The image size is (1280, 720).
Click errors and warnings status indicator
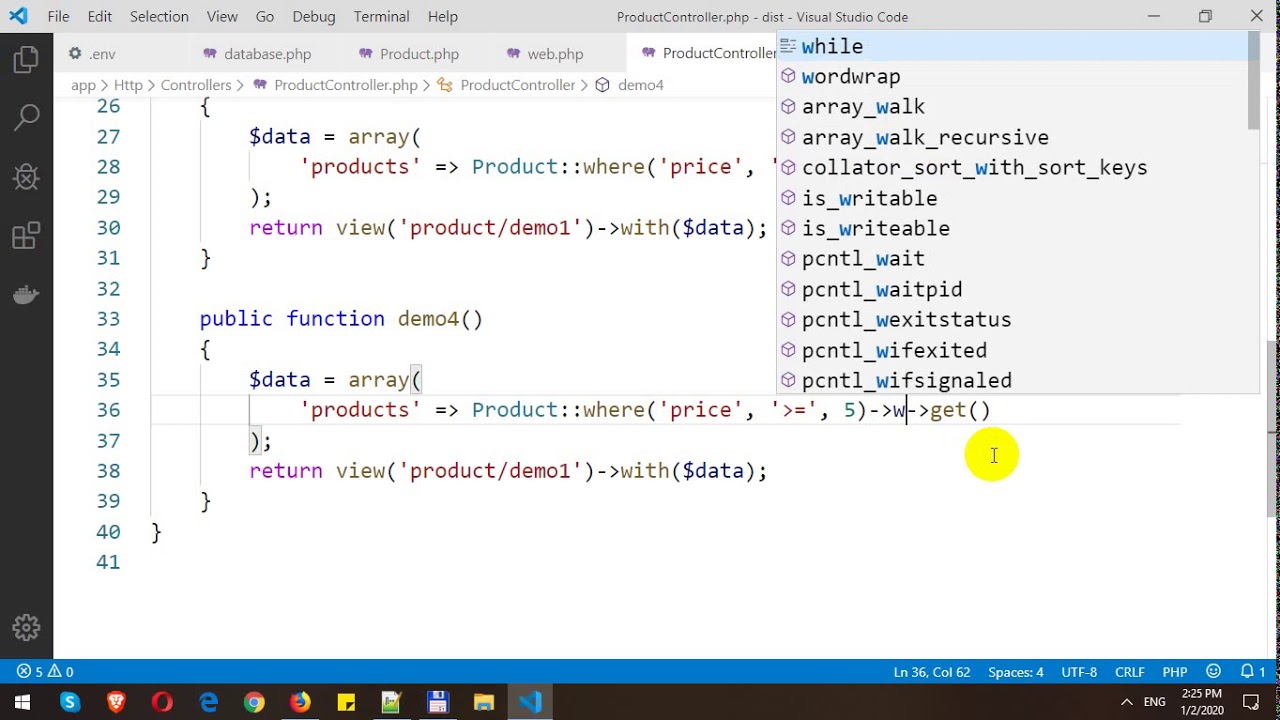pos(45,672)
